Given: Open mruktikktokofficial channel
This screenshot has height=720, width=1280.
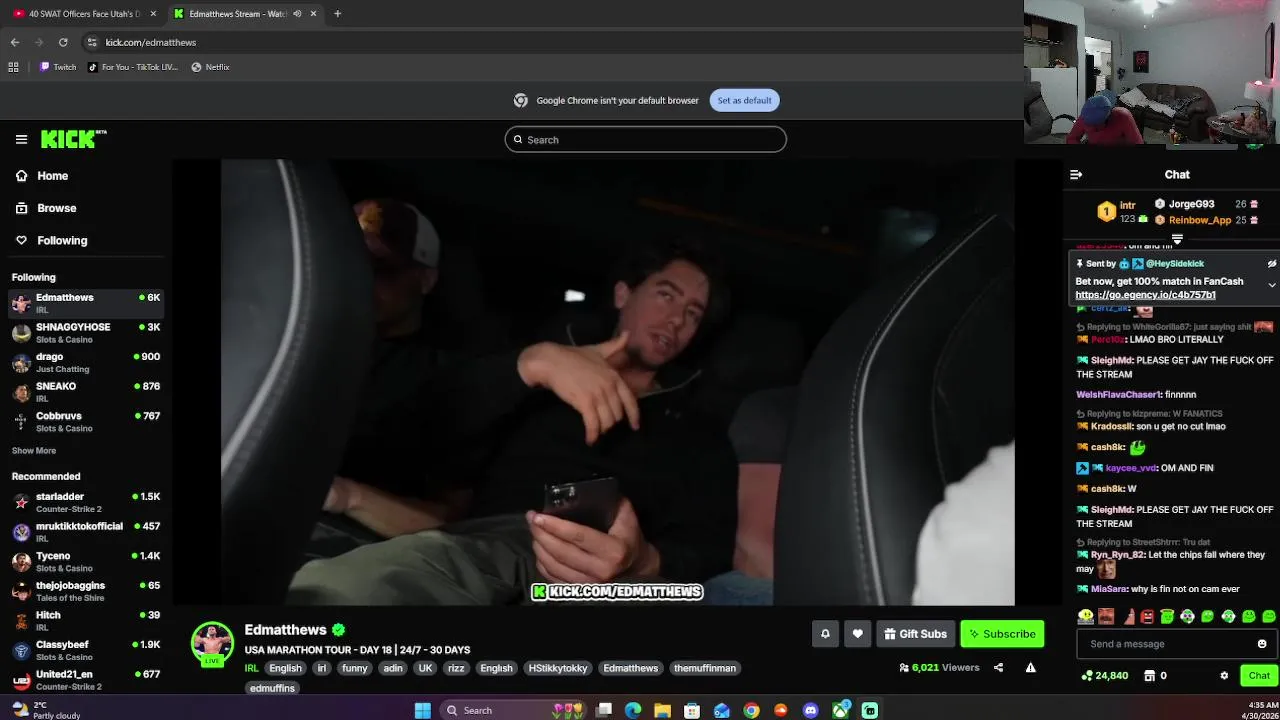Looking at the screenshot, I should click(x=86, y=532).
